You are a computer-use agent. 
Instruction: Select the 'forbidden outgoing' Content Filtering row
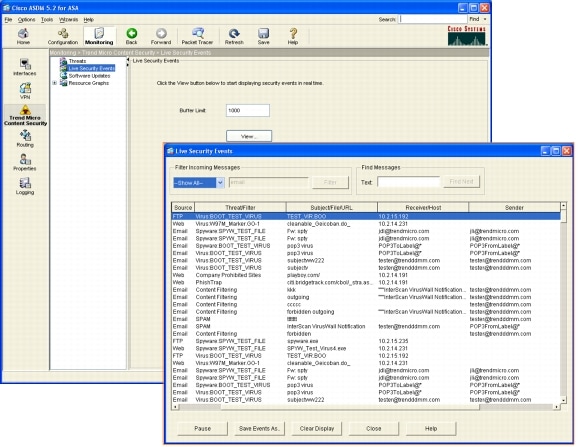[366, 312]
